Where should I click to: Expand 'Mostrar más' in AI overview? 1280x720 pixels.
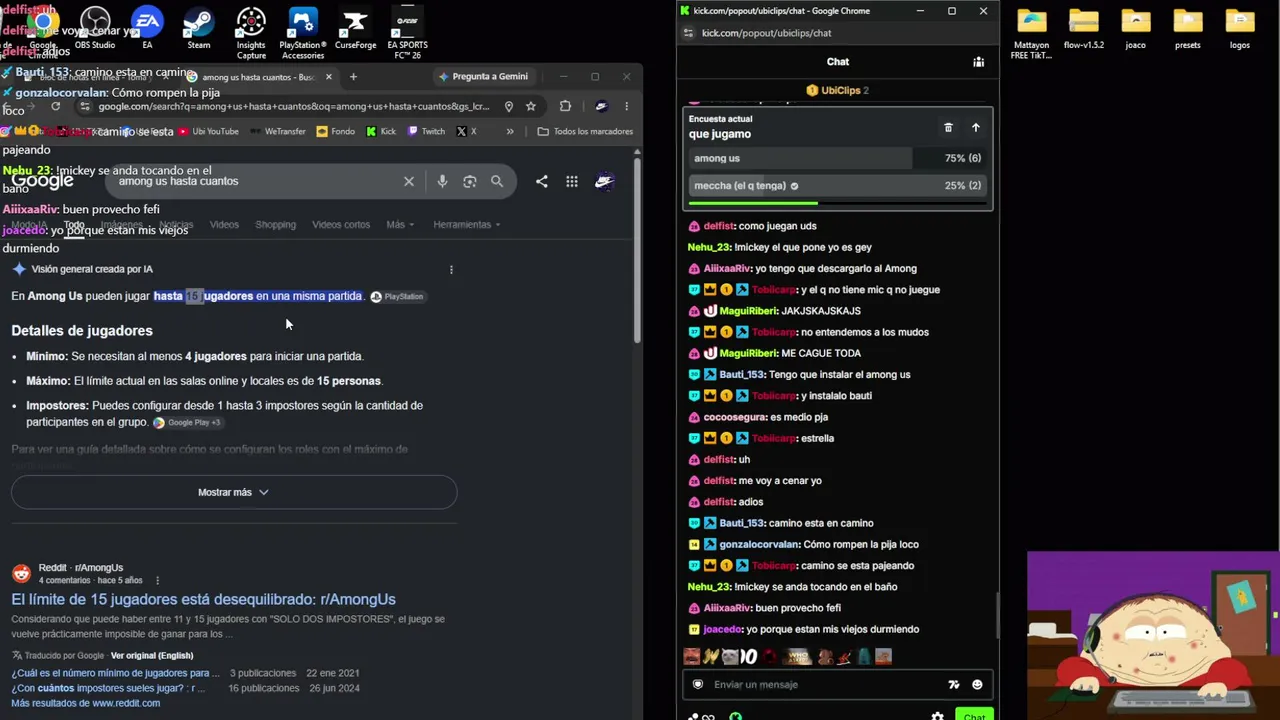pyautogui.click(x=234, y=492)
